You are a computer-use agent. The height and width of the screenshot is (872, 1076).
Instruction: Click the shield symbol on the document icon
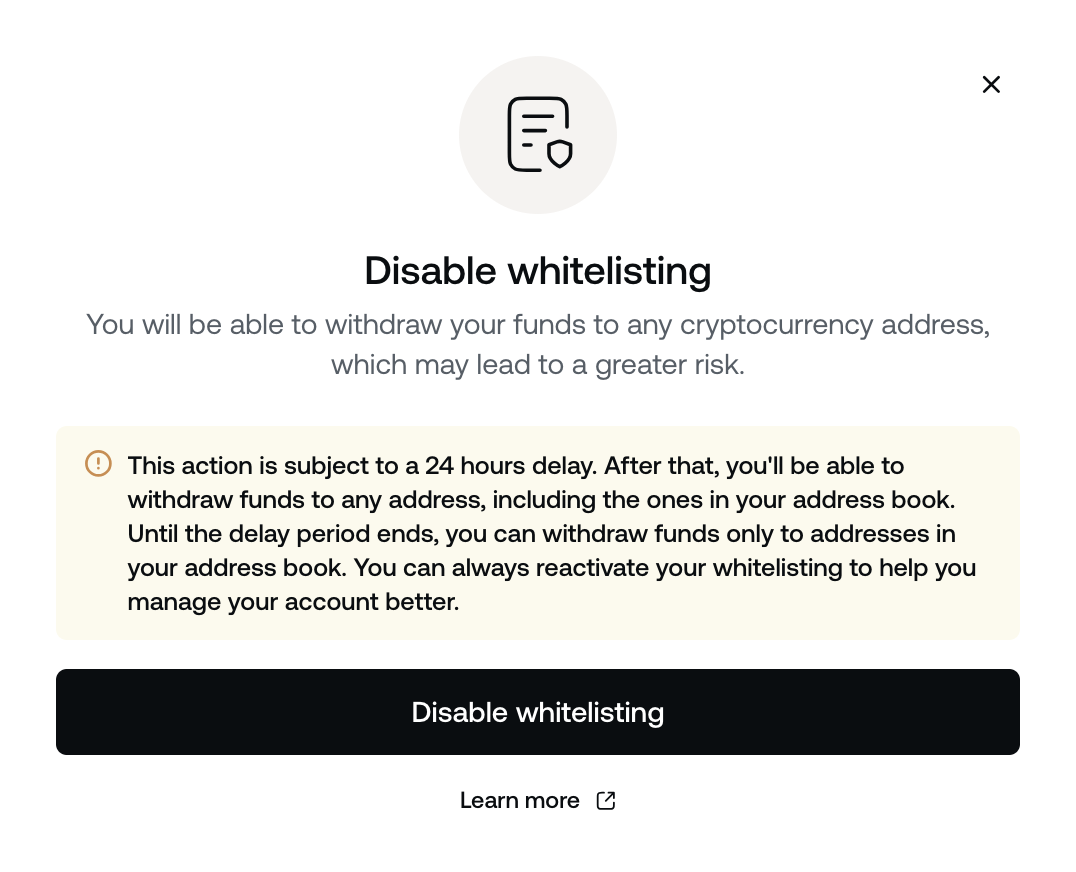[562, 155]
